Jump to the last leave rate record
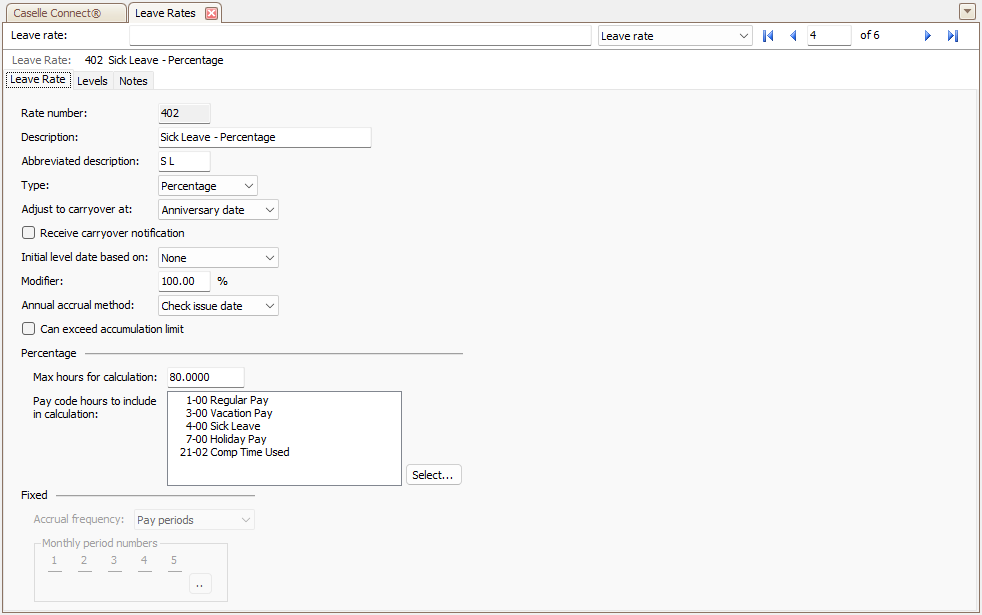 click(953, 36)
